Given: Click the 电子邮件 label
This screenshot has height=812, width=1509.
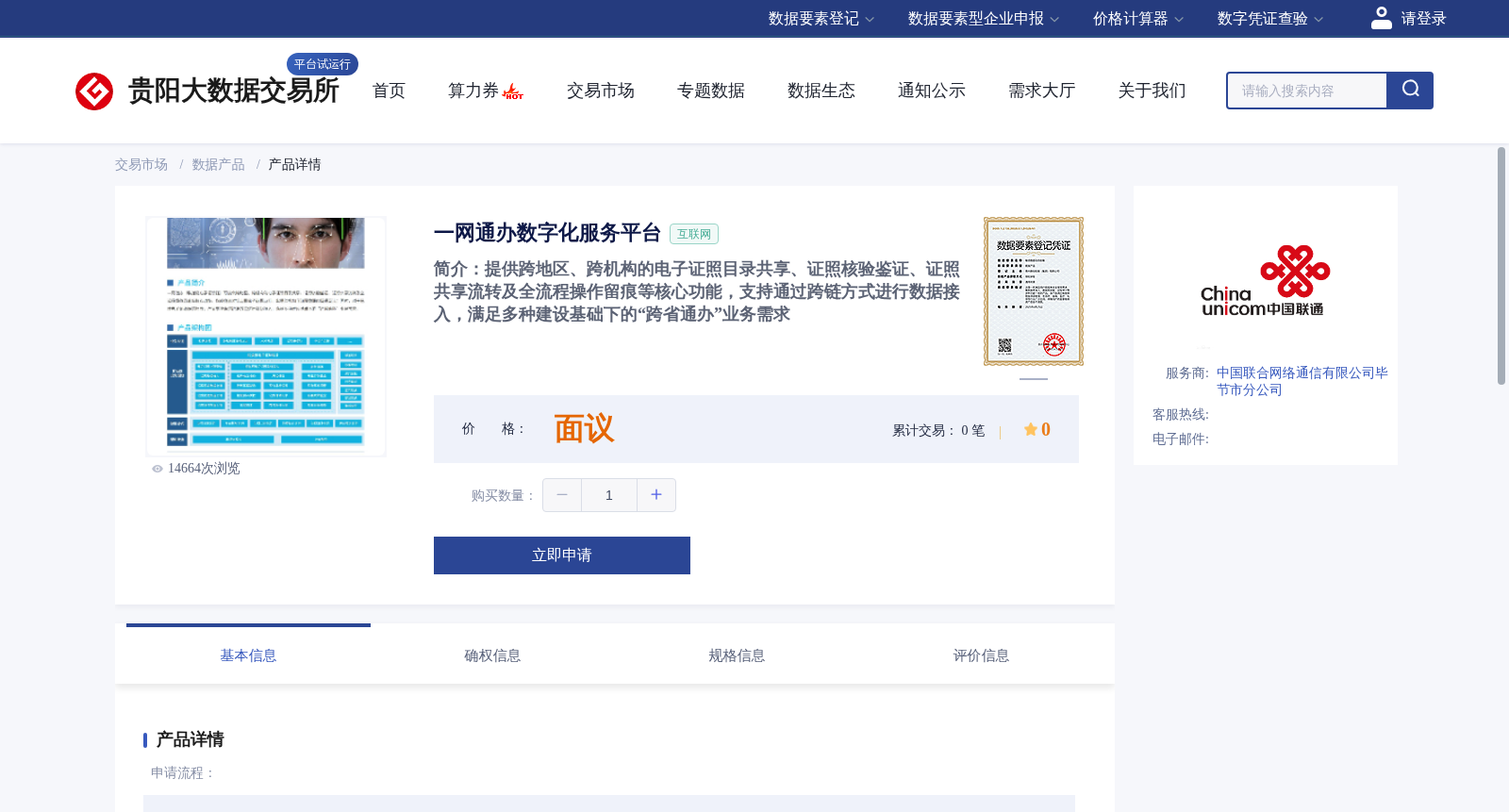Looking at the screenshot, I should [1180, 439].
